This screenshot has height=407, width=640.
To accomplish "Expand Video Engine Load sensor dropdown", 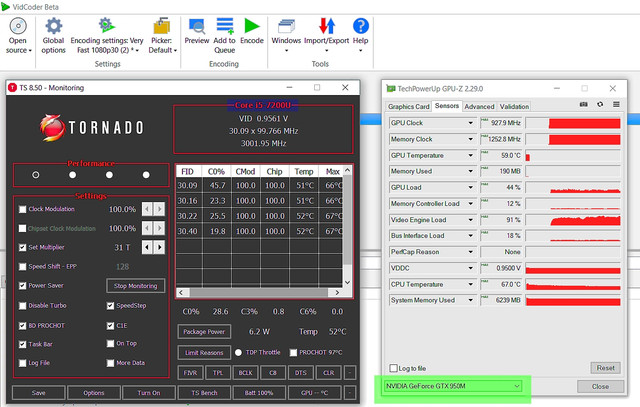I will coord(471,220).
